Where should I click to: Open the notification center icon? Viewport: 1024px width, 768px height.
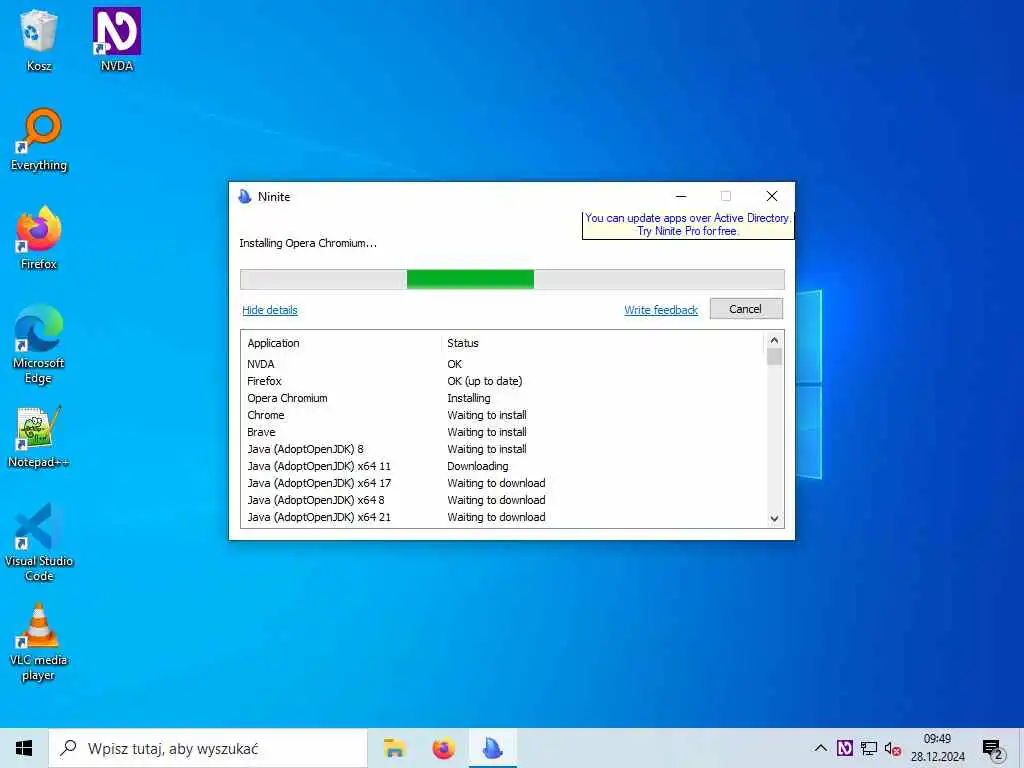(992, 750)
